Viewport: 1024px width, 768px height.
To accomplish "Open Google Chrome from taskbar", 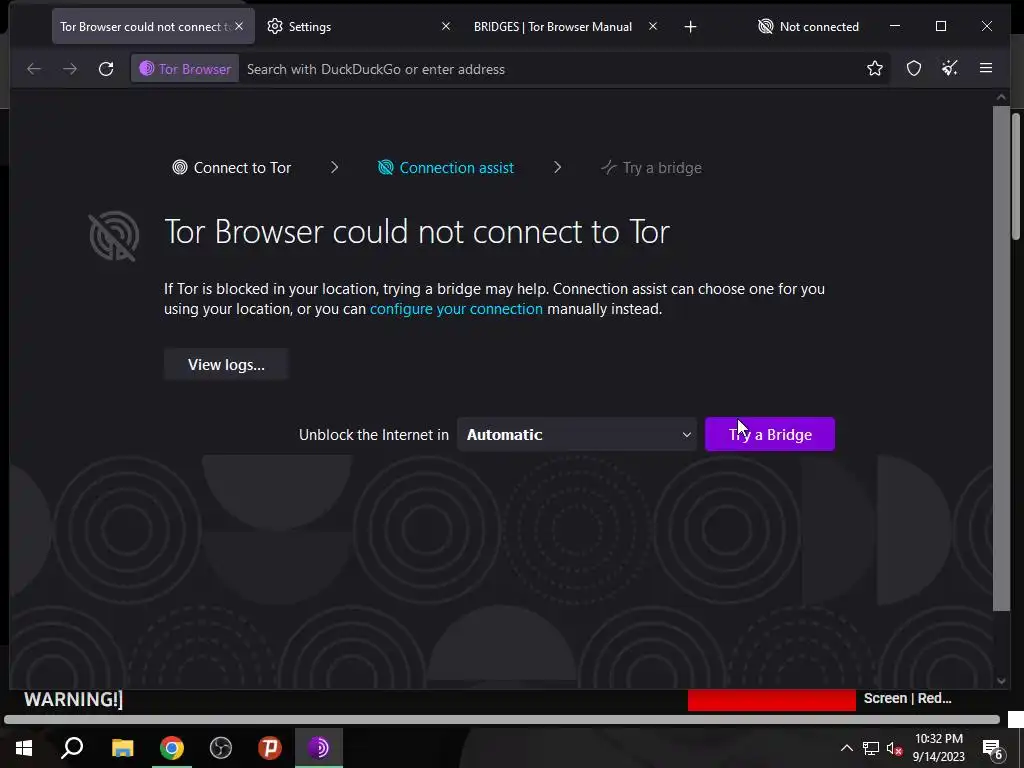I will point(172,748).
